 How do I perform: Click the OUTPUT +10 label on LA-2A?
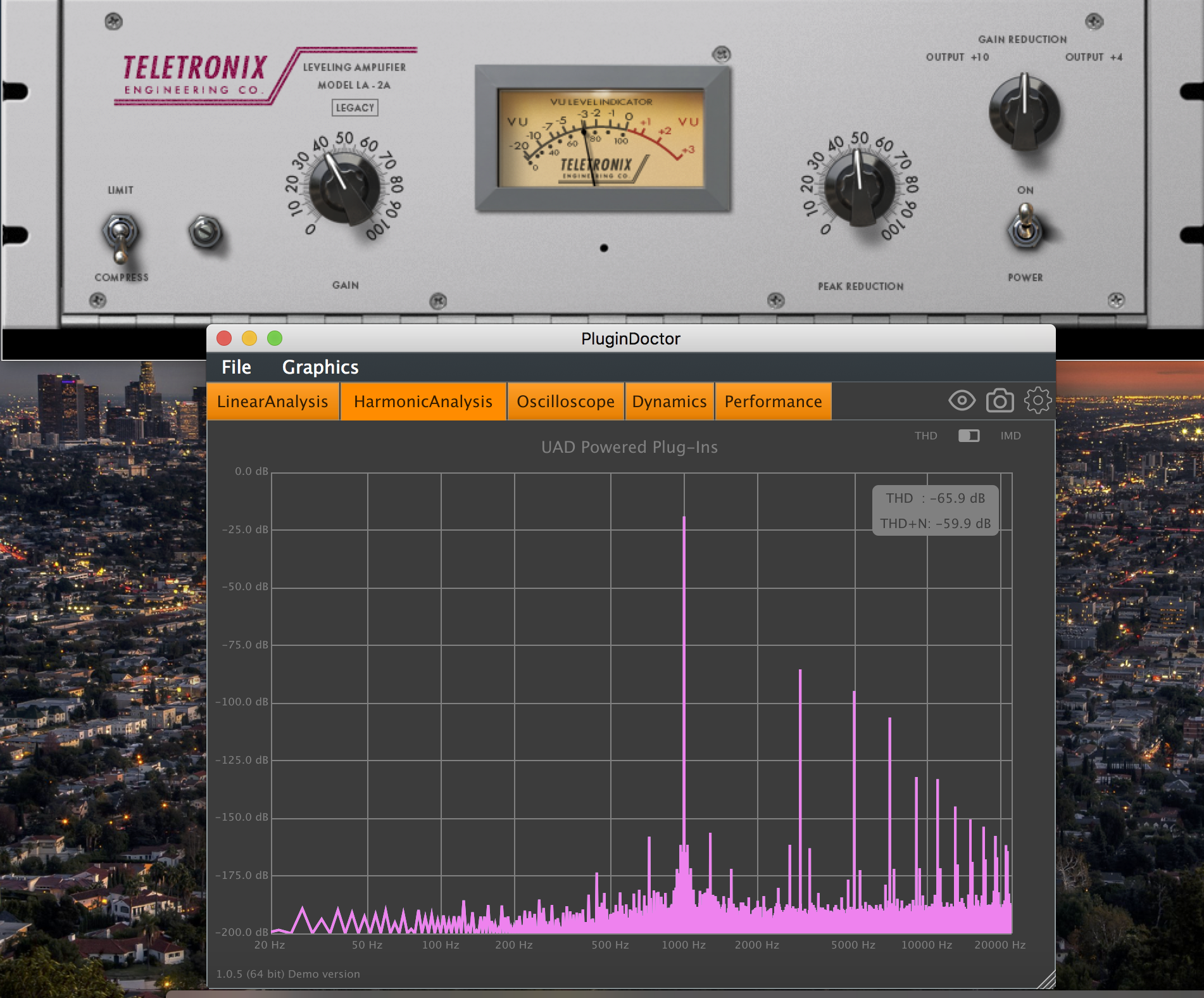pos(957,57)
